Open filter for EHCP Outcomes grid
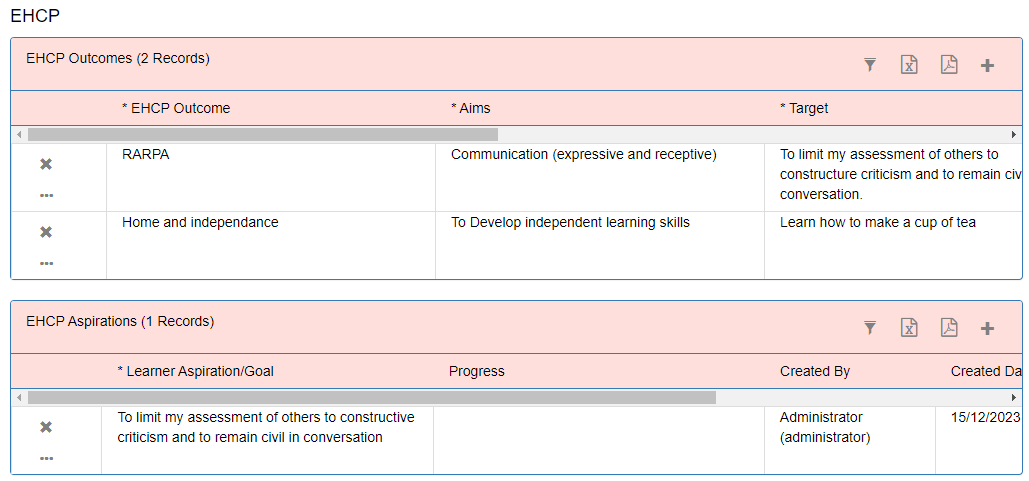 tap(870, 65)
